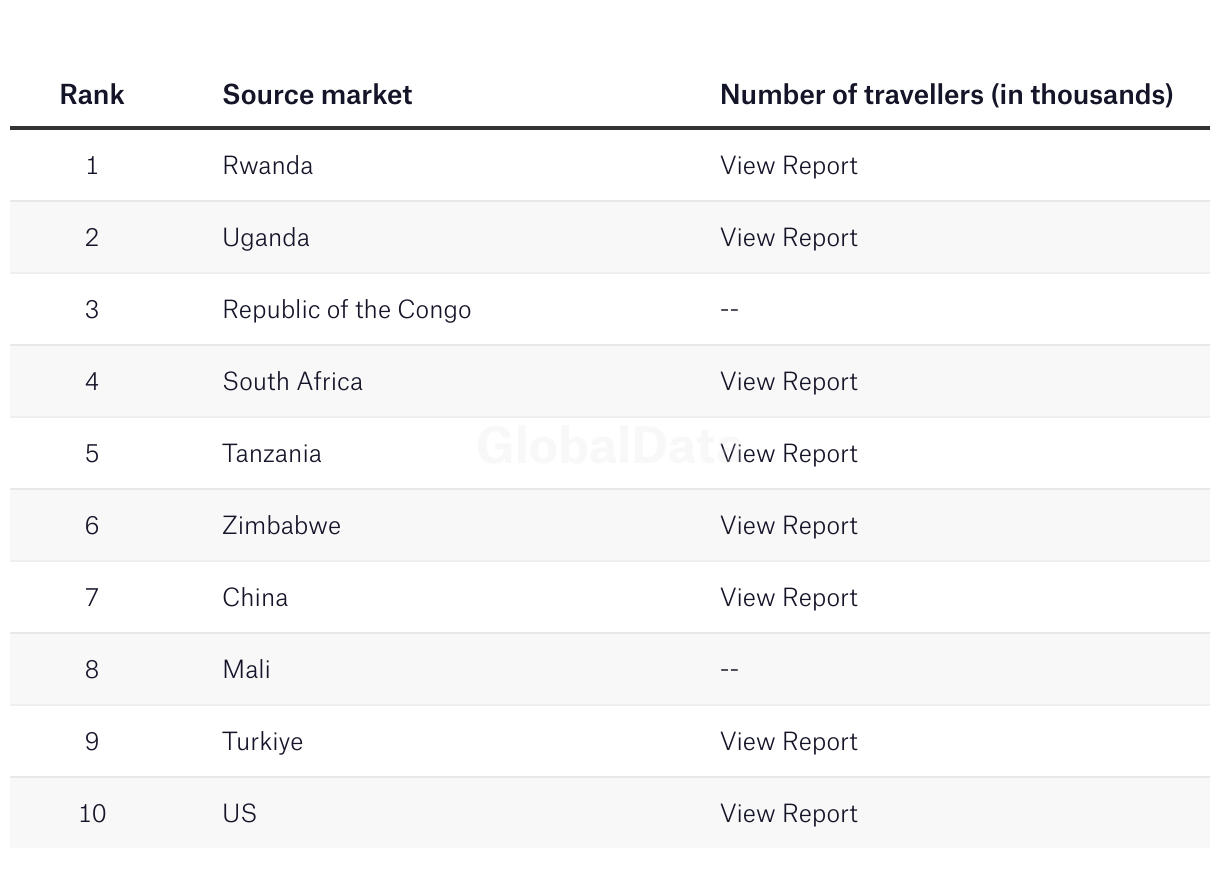This screenshot has height=890, width=1220.
Task: Select the Republic of the Congo cell
Action: pos(346,310)
